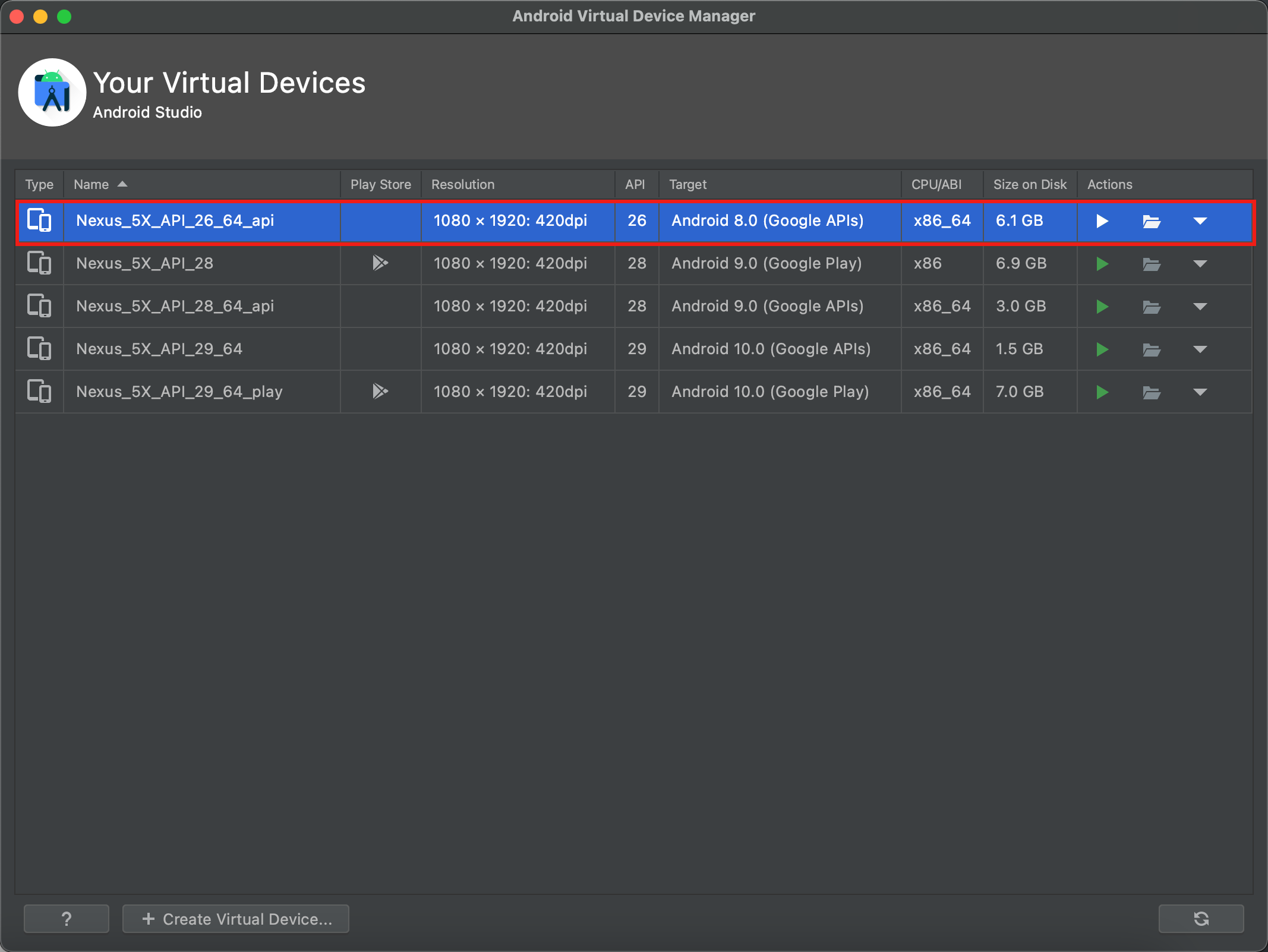Screen dimensions: 1268x952
Task: Click the 7.0 GB size cell
Action: [x=1030, y=392]
